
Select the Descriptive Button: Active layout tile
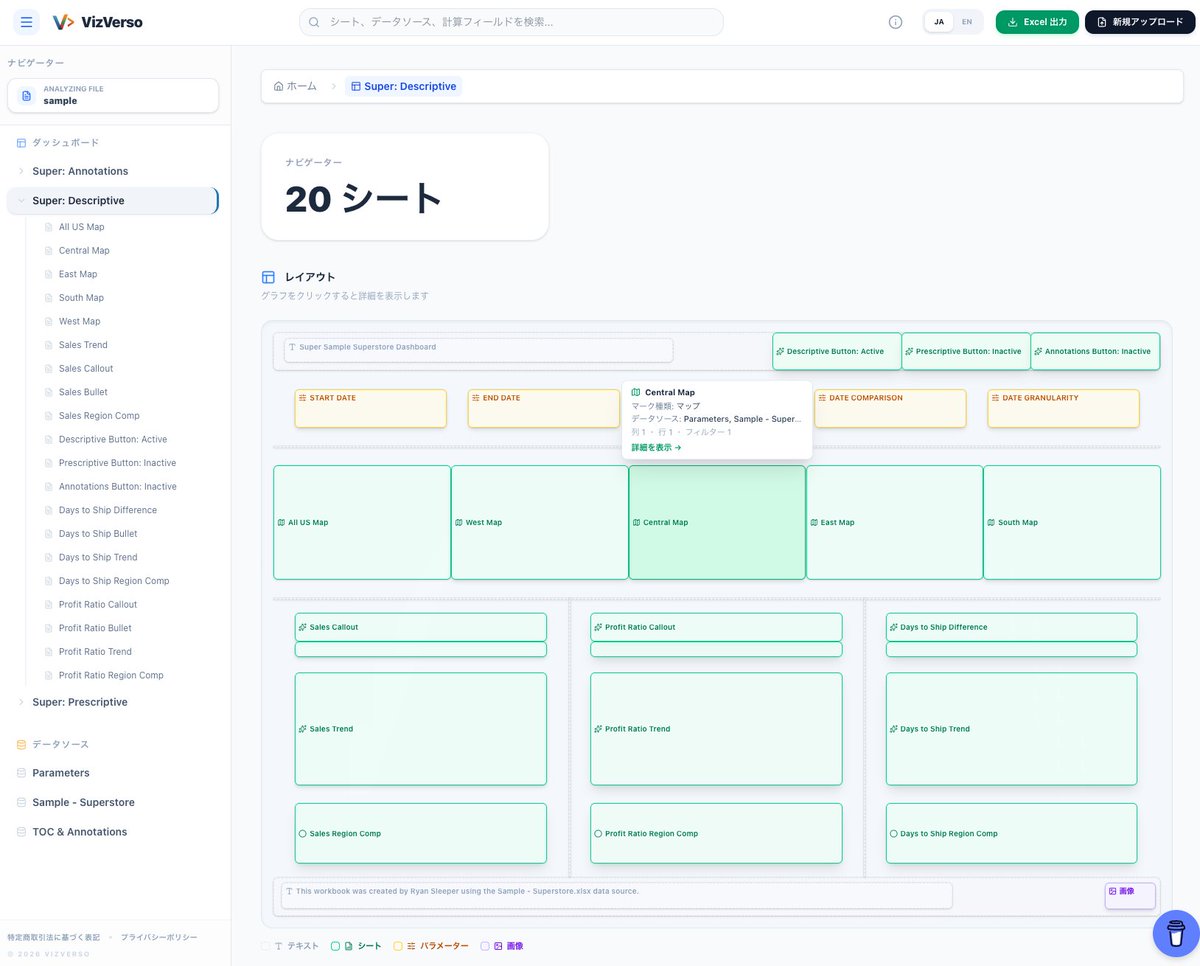point(837,351)
